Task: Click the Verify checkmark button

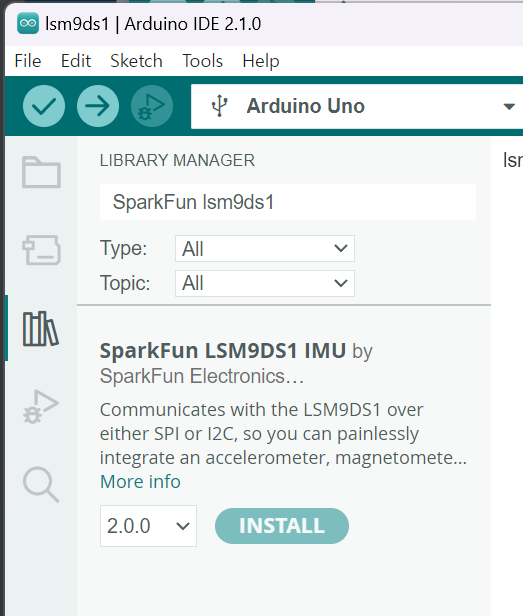Action: [x=44, y=106]
